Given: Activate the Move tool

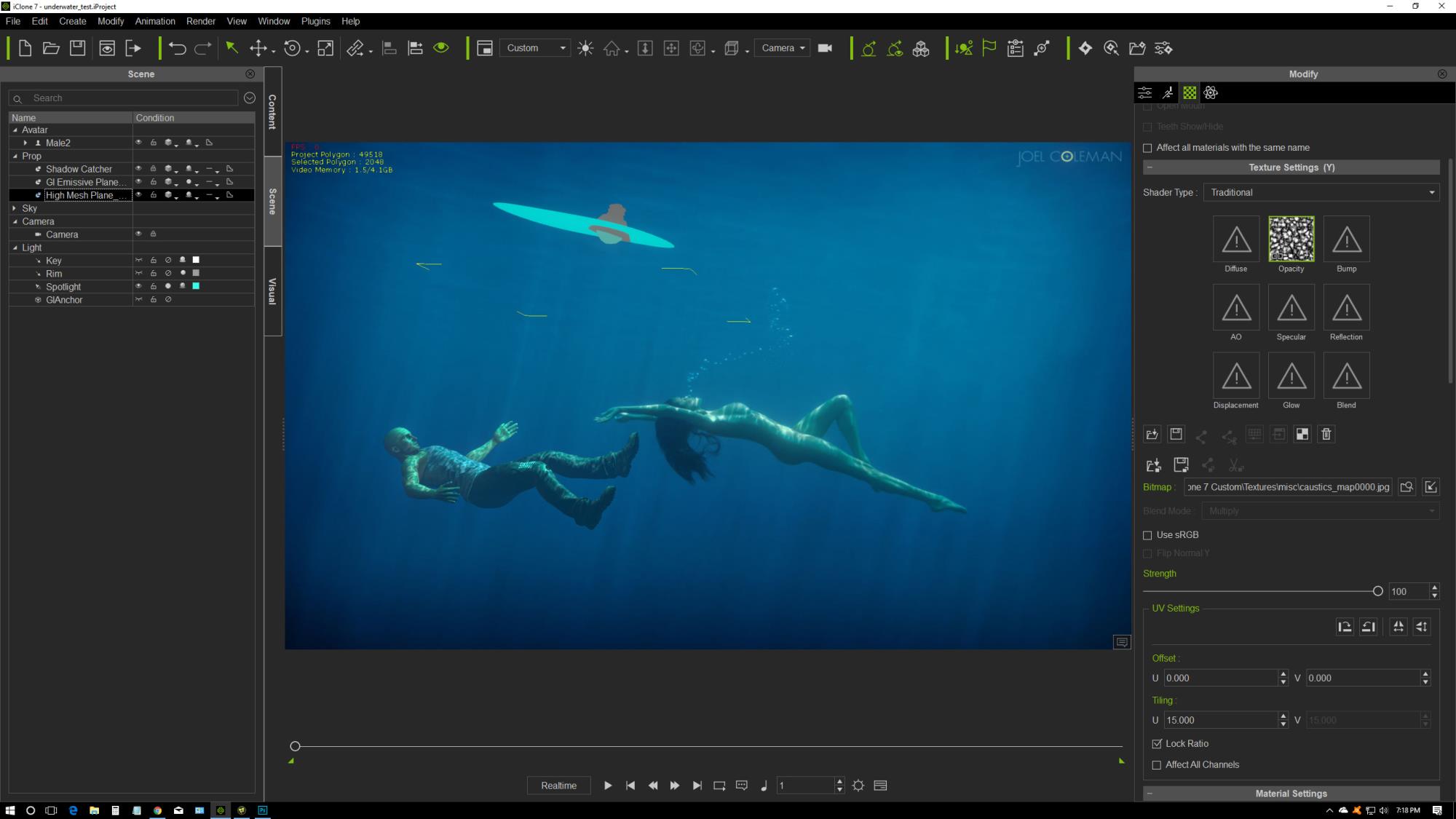Looking at the screenshot, I should [x=258, y=48].
